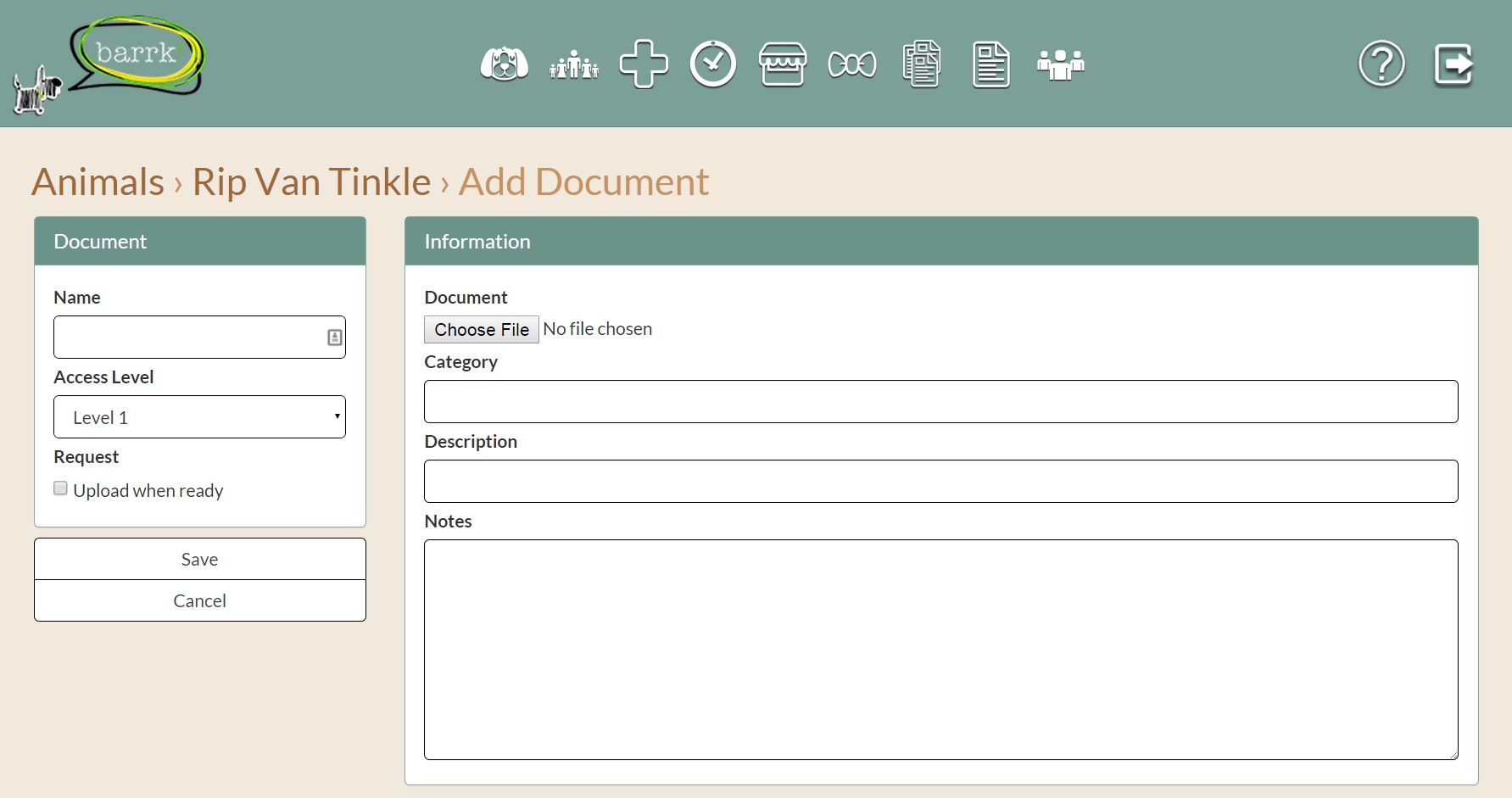Click the Save button

tap(200, 559)
